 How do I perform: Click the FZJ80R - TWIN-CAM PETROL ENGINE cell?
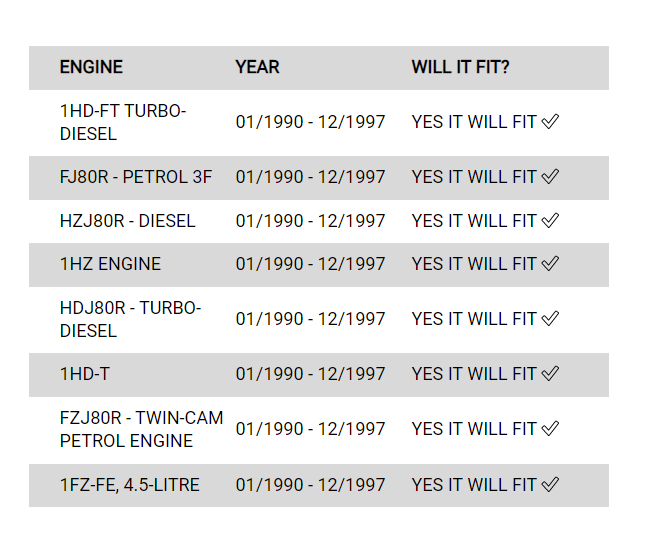(141, 429)
